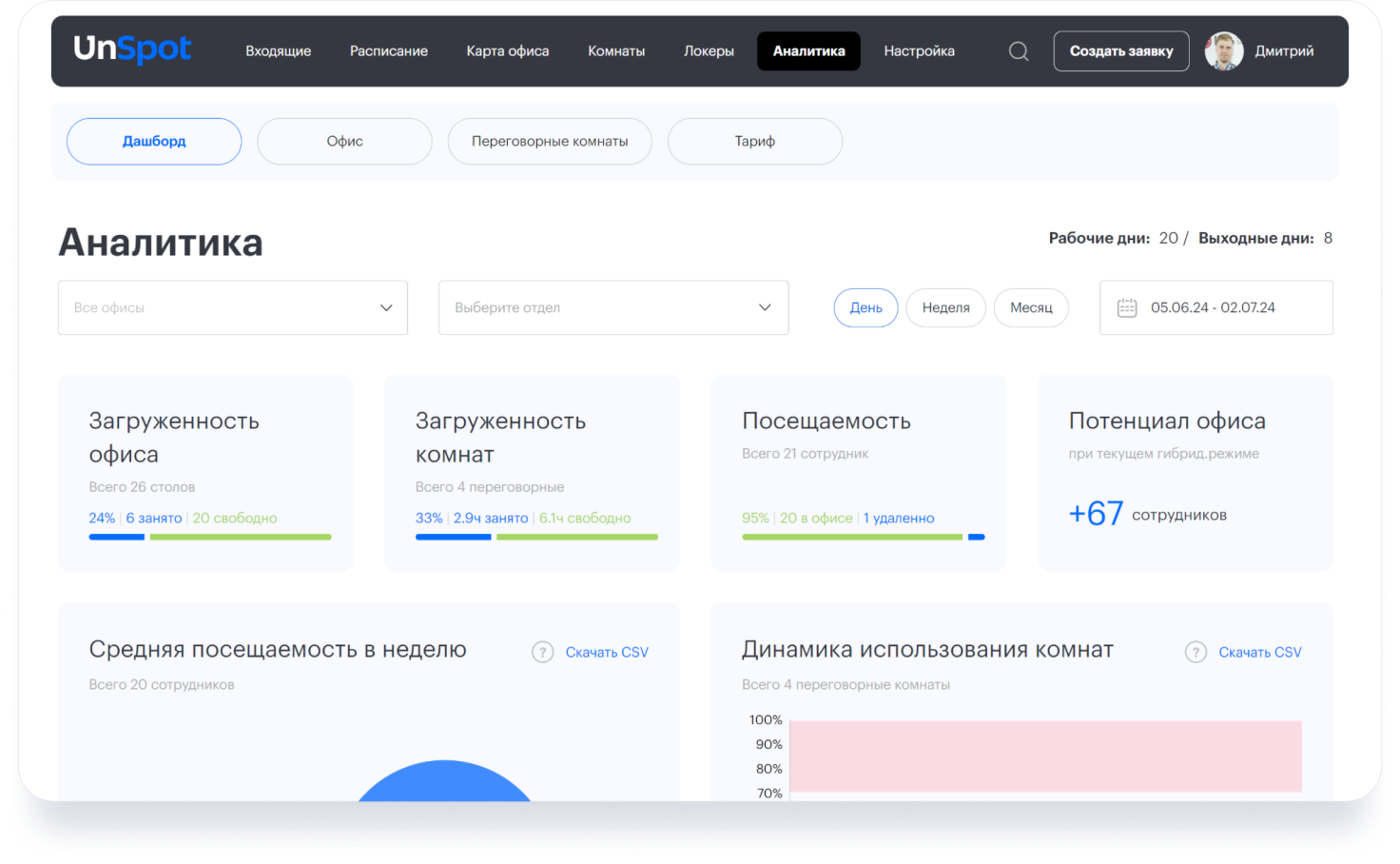Click "Всего 21 сотрудник" text

tap(806, 453)
